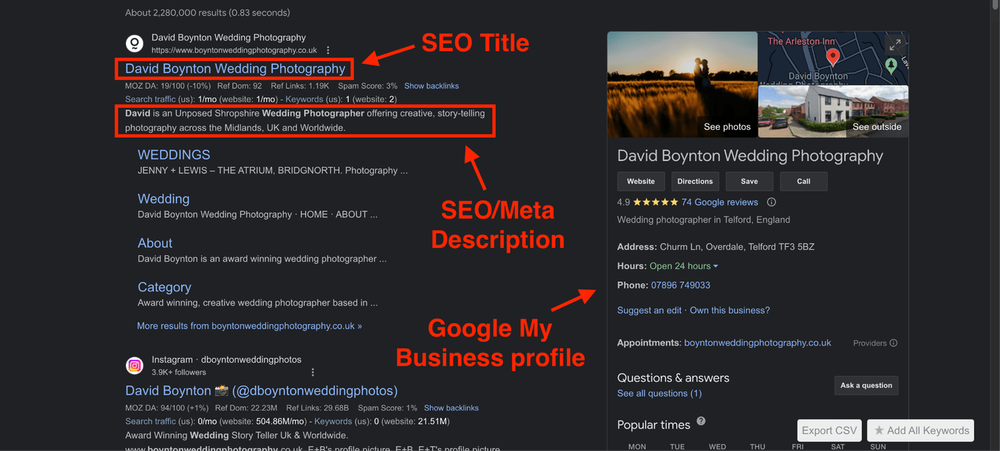1000x451 pixels.
Task: Open the Category sitelink
Action: 164,287
